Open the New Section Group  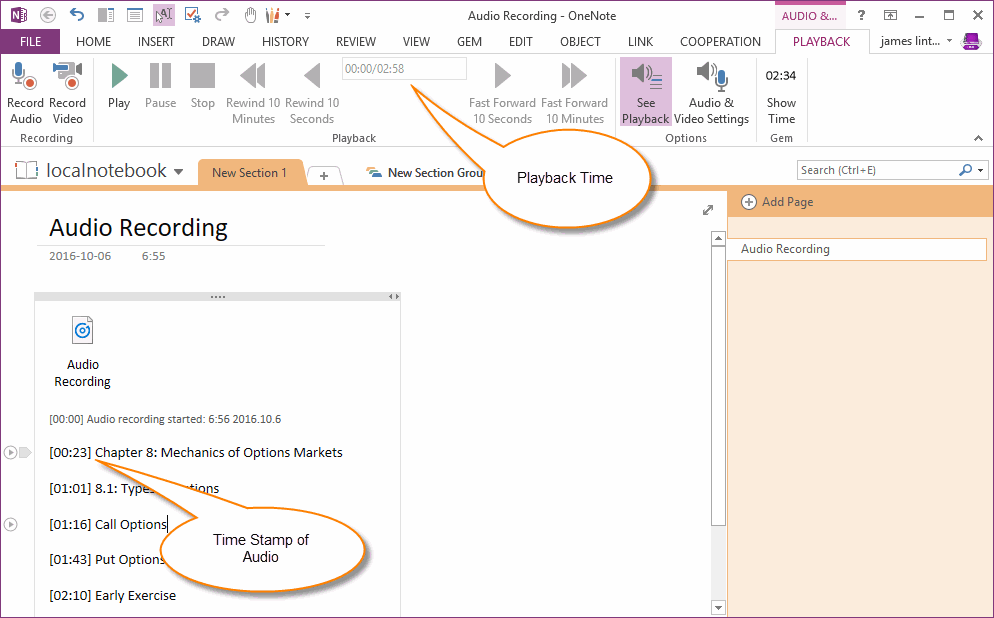(x=424, y=172)
